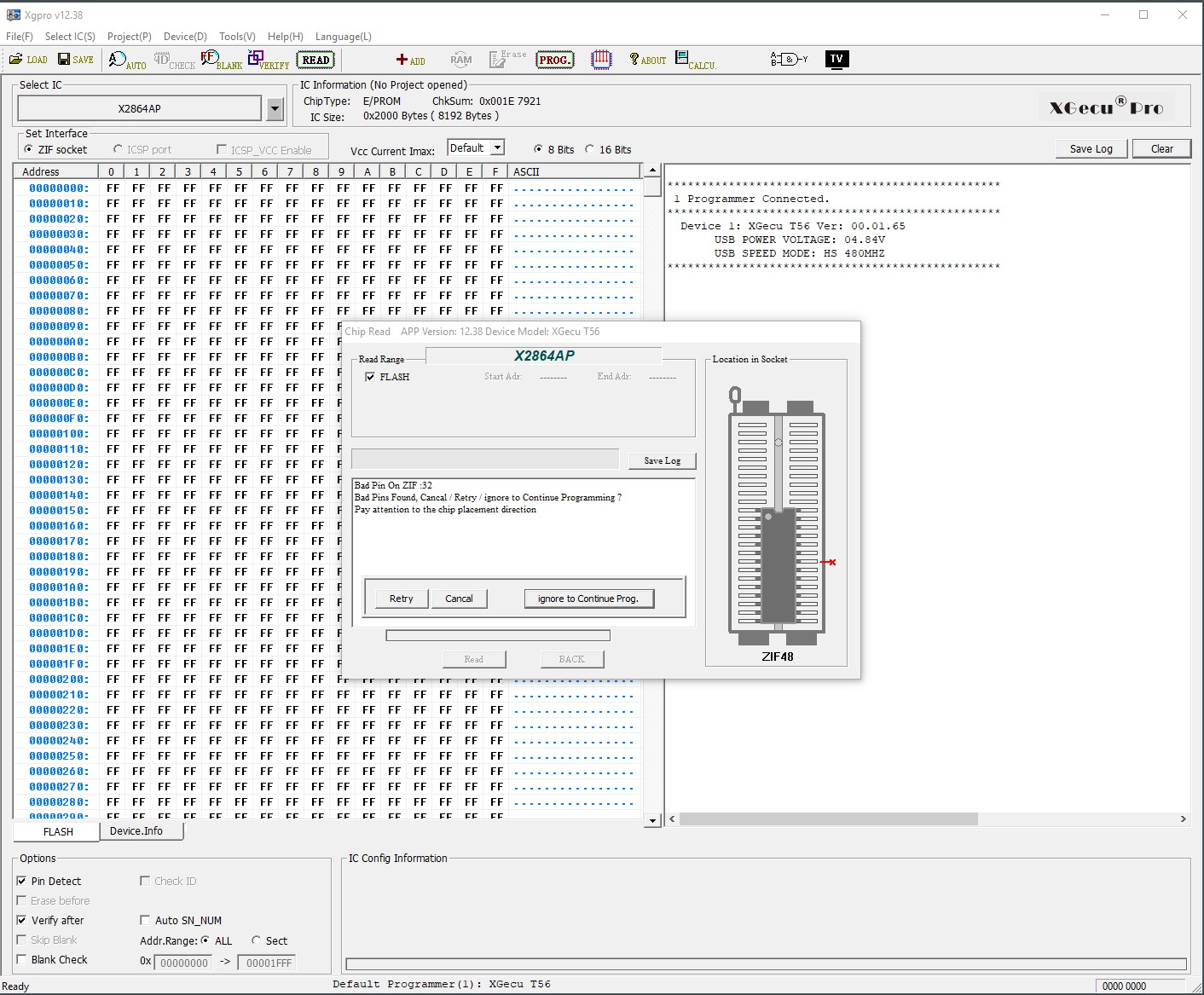The width and height of the screenshot is (1204, 995).
Task: Click the address range start input field
Action: (184, 963)
